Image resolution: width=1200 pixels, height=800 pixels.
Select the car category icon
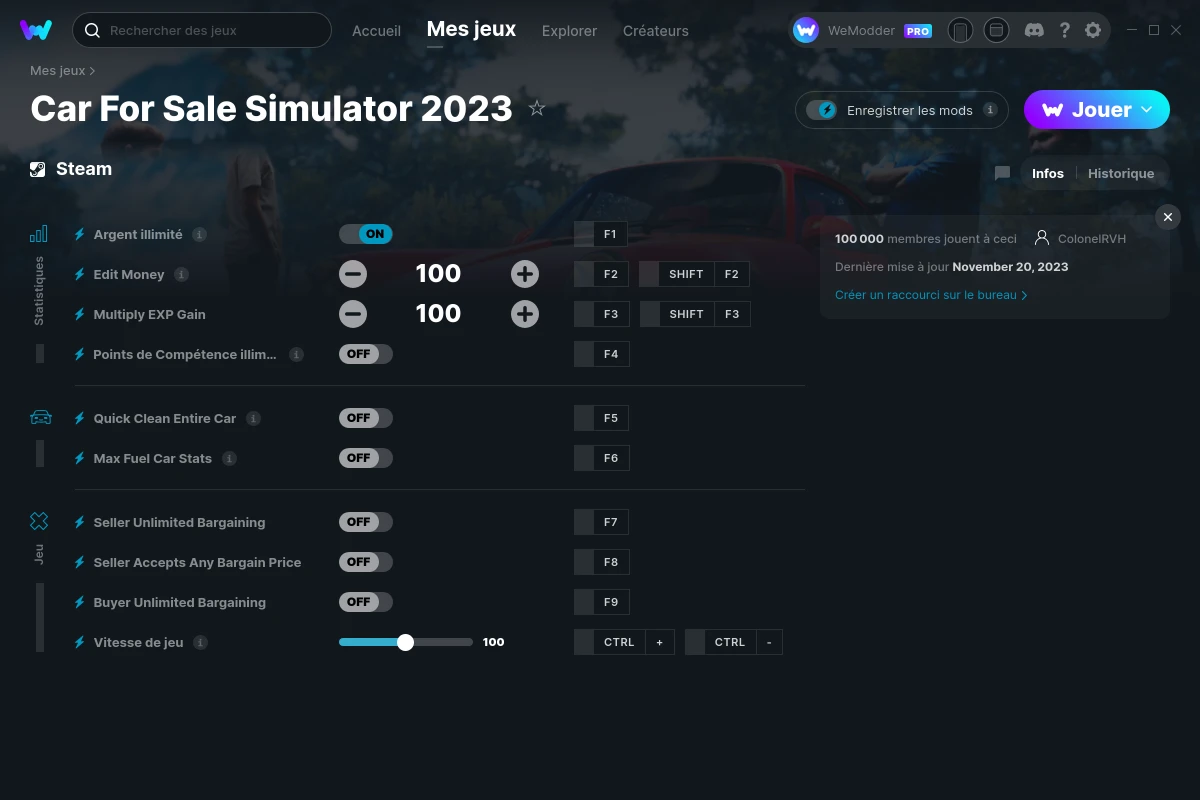40,417
